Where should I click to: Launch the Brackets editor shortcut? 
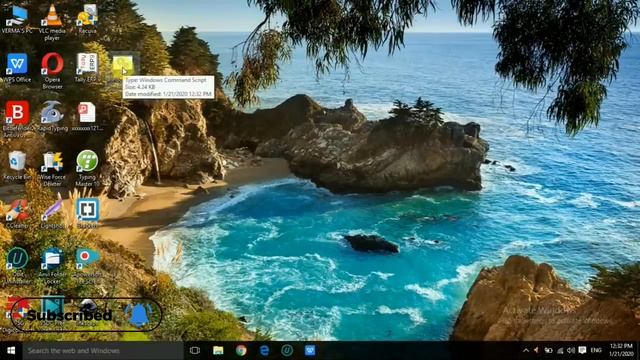coord(87,213)
